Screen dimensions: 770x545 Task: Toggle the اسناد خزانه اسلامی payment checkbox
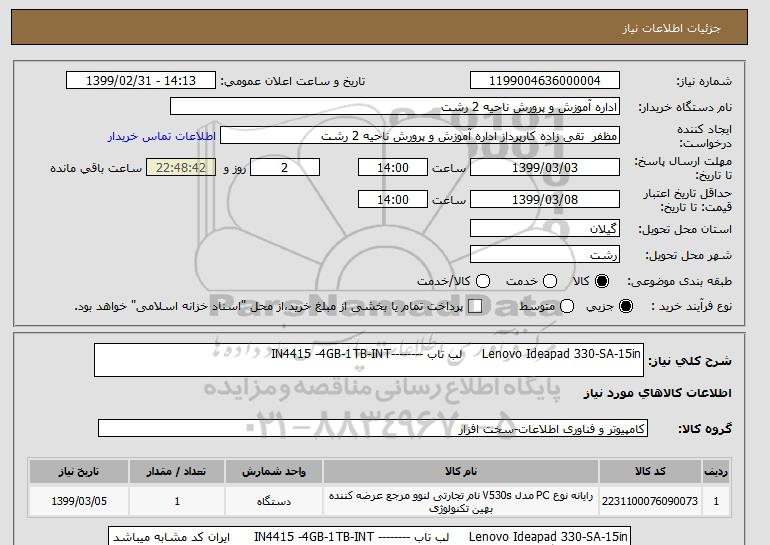click(475, 306)
